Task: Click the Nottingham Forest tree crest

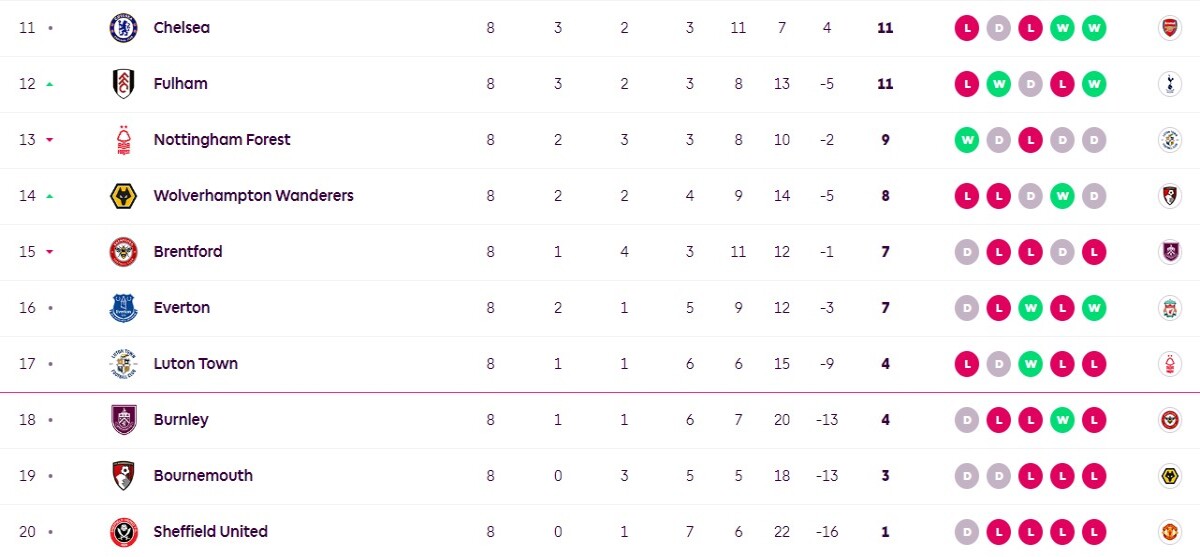Action: [x=123, y=140]
